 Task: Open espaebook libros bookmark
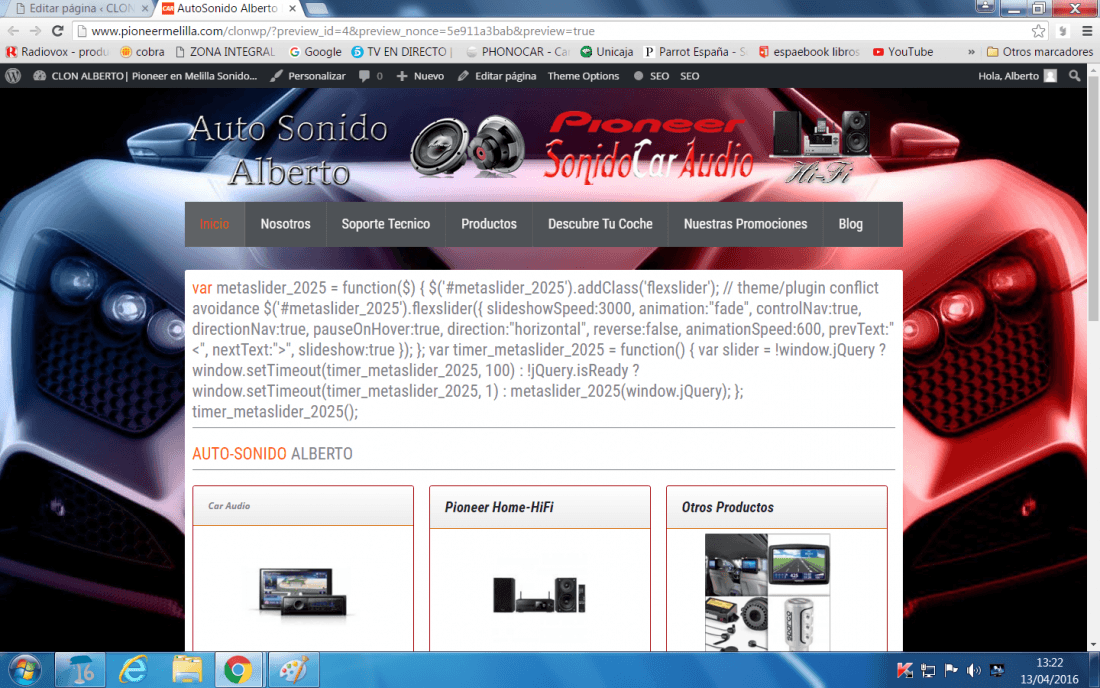pyautogui.click(x=810, y=52)
